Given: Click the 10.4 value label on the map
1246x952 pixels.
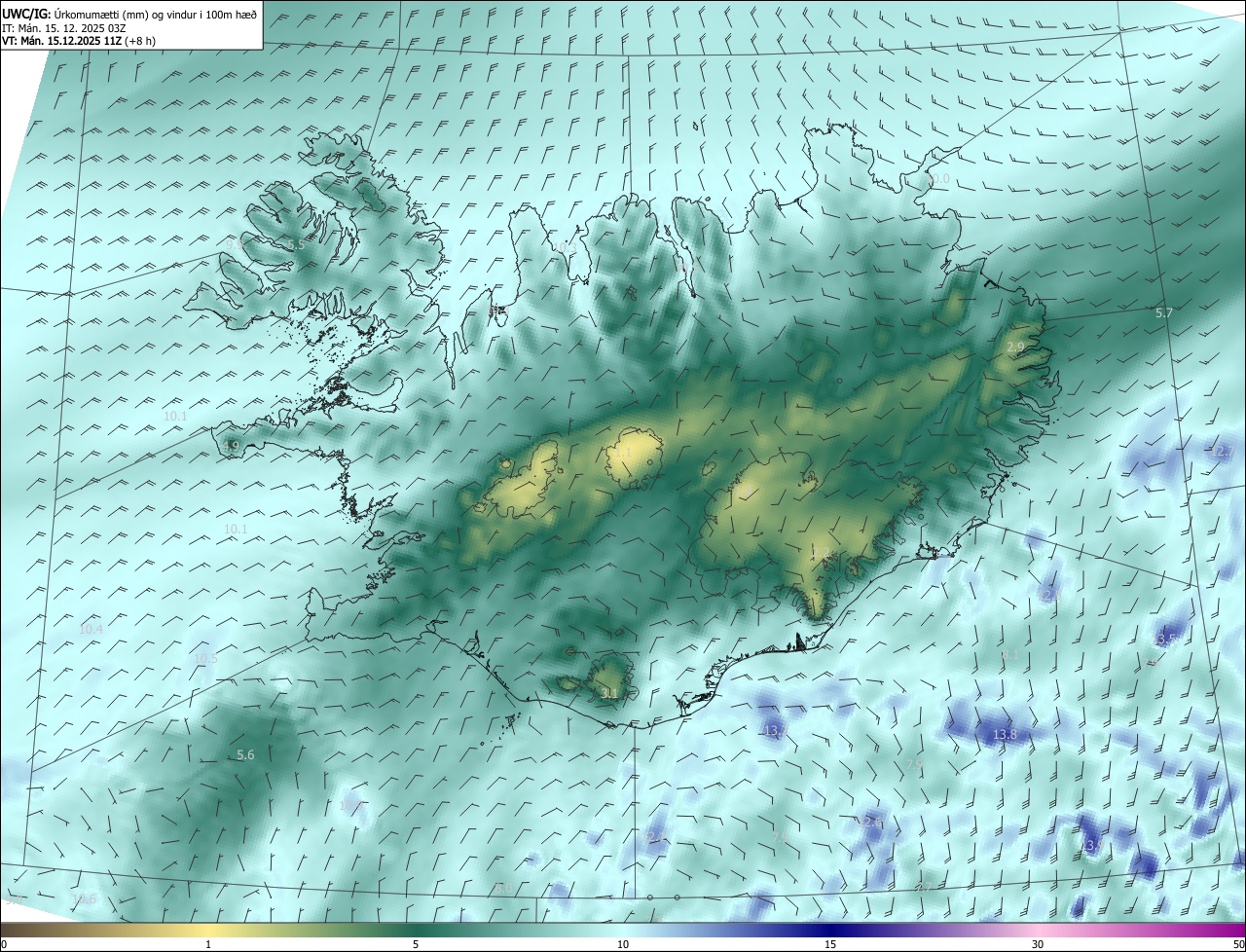Looking at the screenshot, I should point(91,630).
